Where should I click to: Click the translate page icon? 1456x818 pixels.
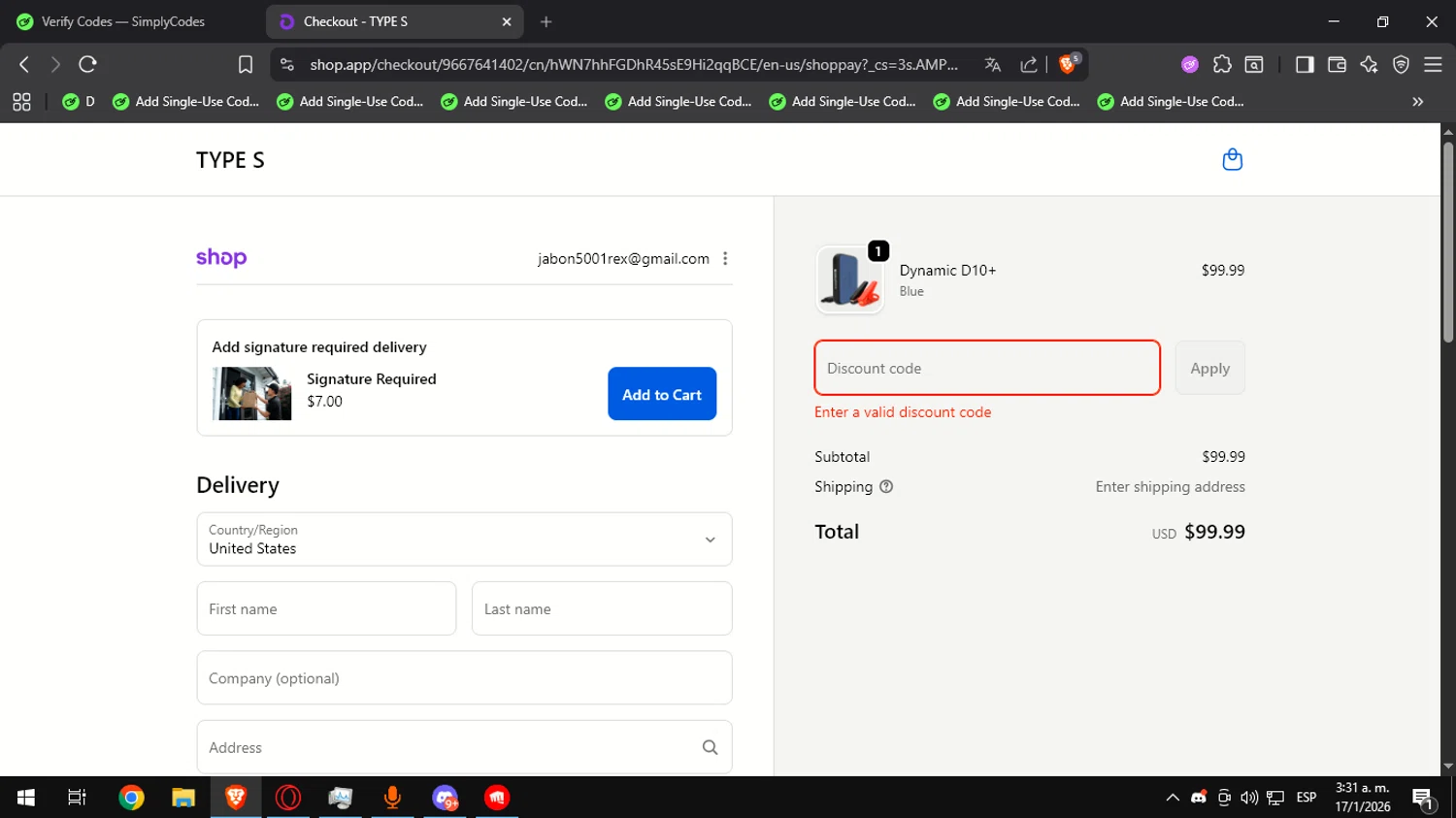[x=992, y=64]
